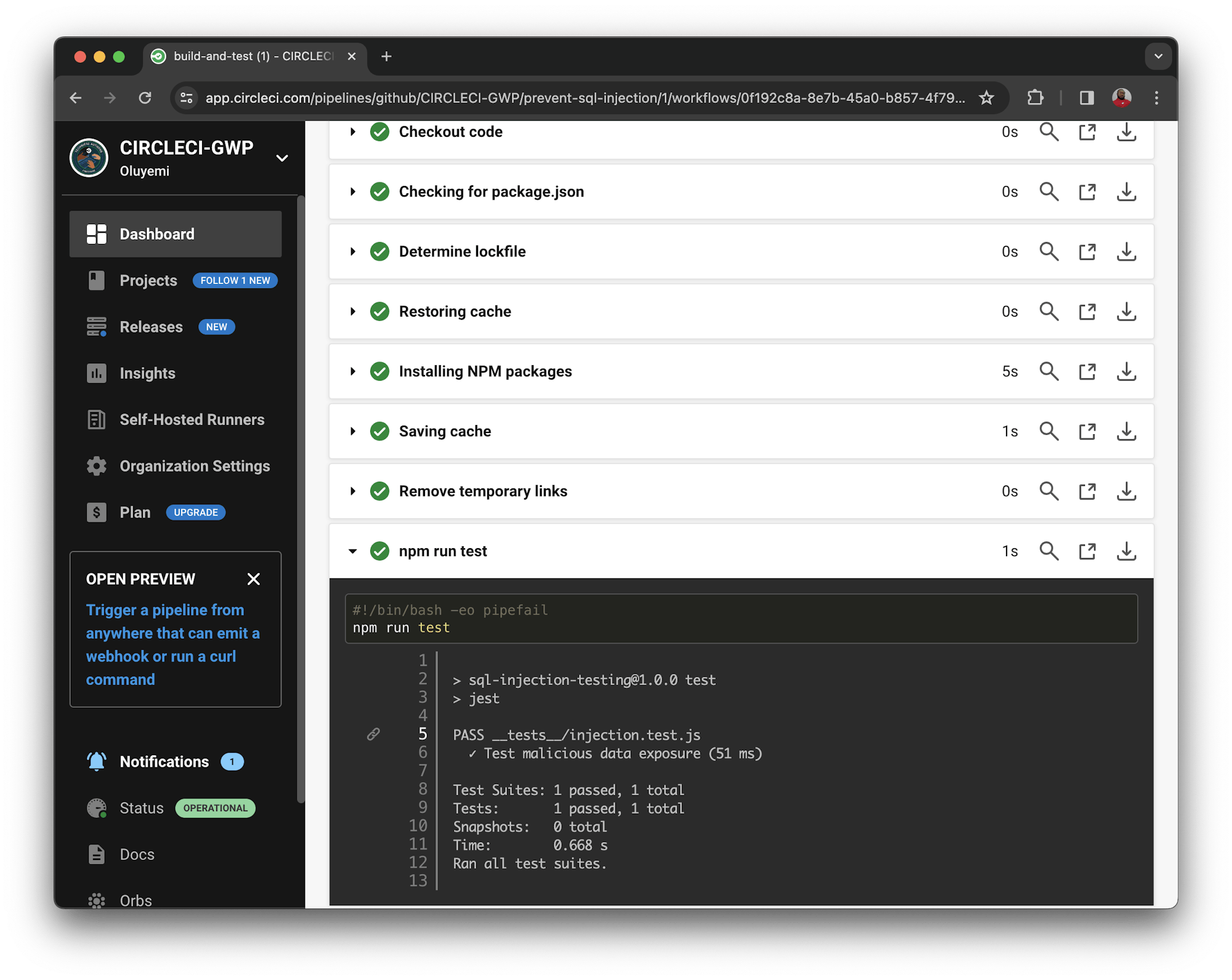
Task: Open the Insights panel in the sidebar
Action: pyautogui.click(x=148, y=373)
